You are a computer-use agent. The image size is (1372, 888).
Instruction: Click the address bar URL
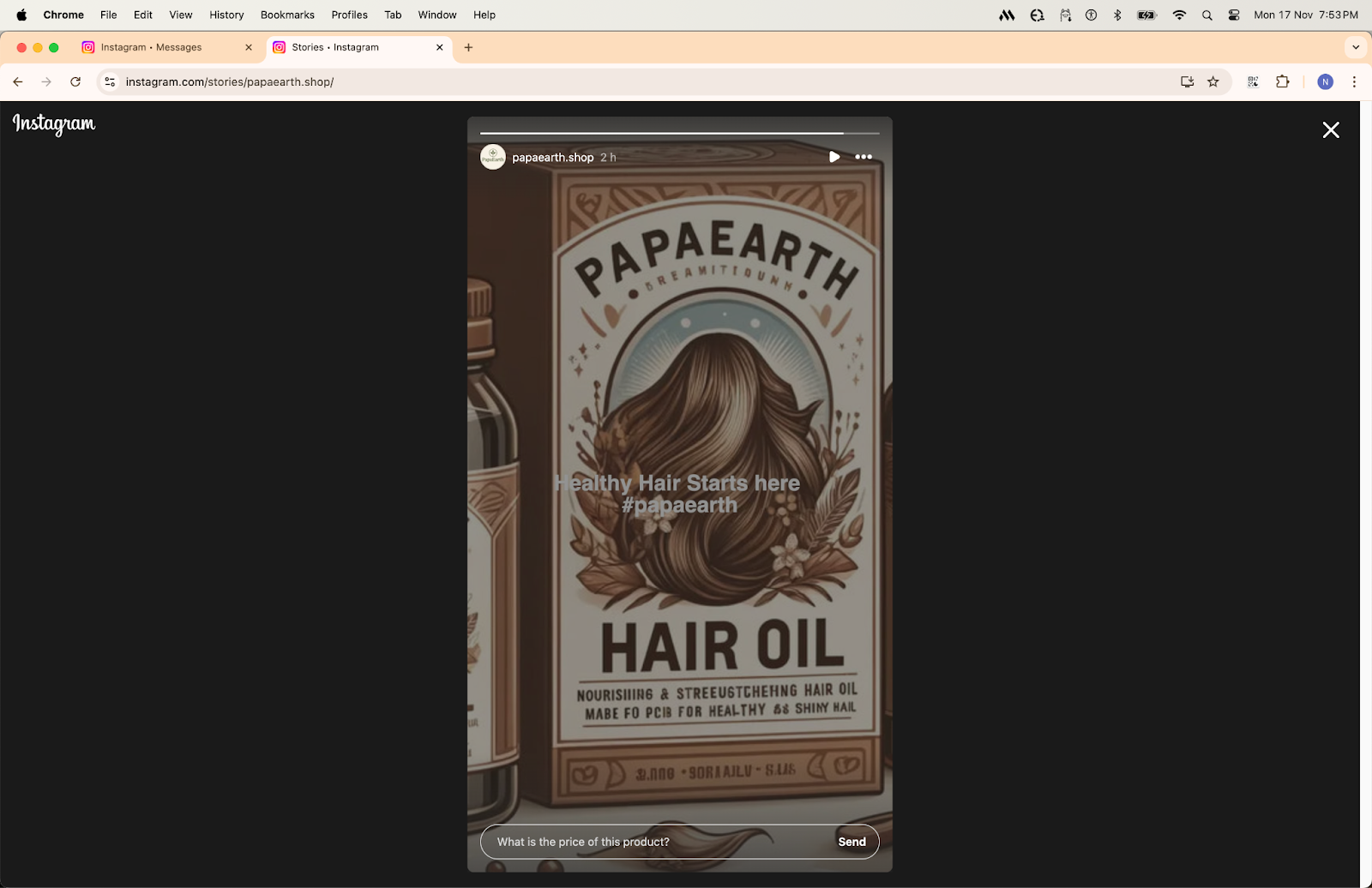pos(230,82)
